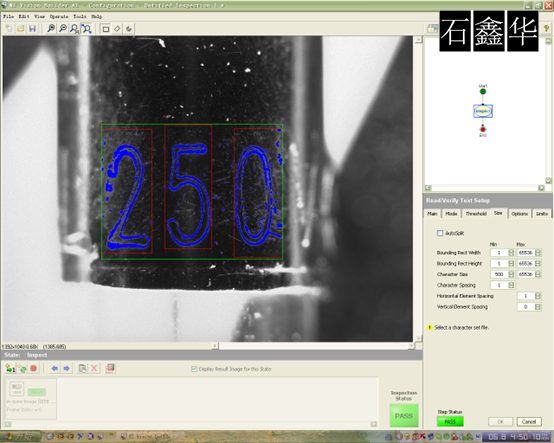Click the Edit Step icon in state toolbar

pos(82,368)
